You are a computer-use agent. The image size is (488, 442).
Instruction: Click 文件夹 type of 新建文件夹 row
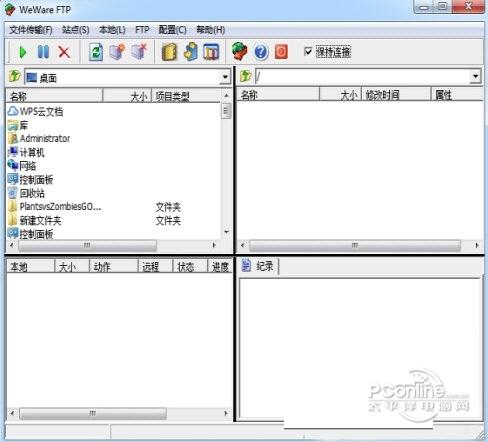(168, 221)
